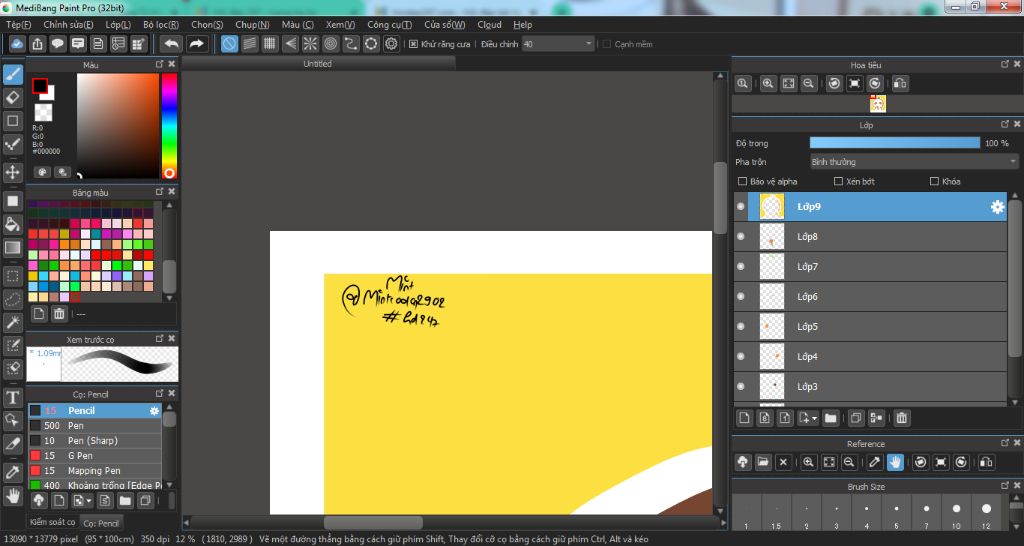Select the Text tool
The image size is (1024, 546).
pyautogui.click(x=12, y=397)
